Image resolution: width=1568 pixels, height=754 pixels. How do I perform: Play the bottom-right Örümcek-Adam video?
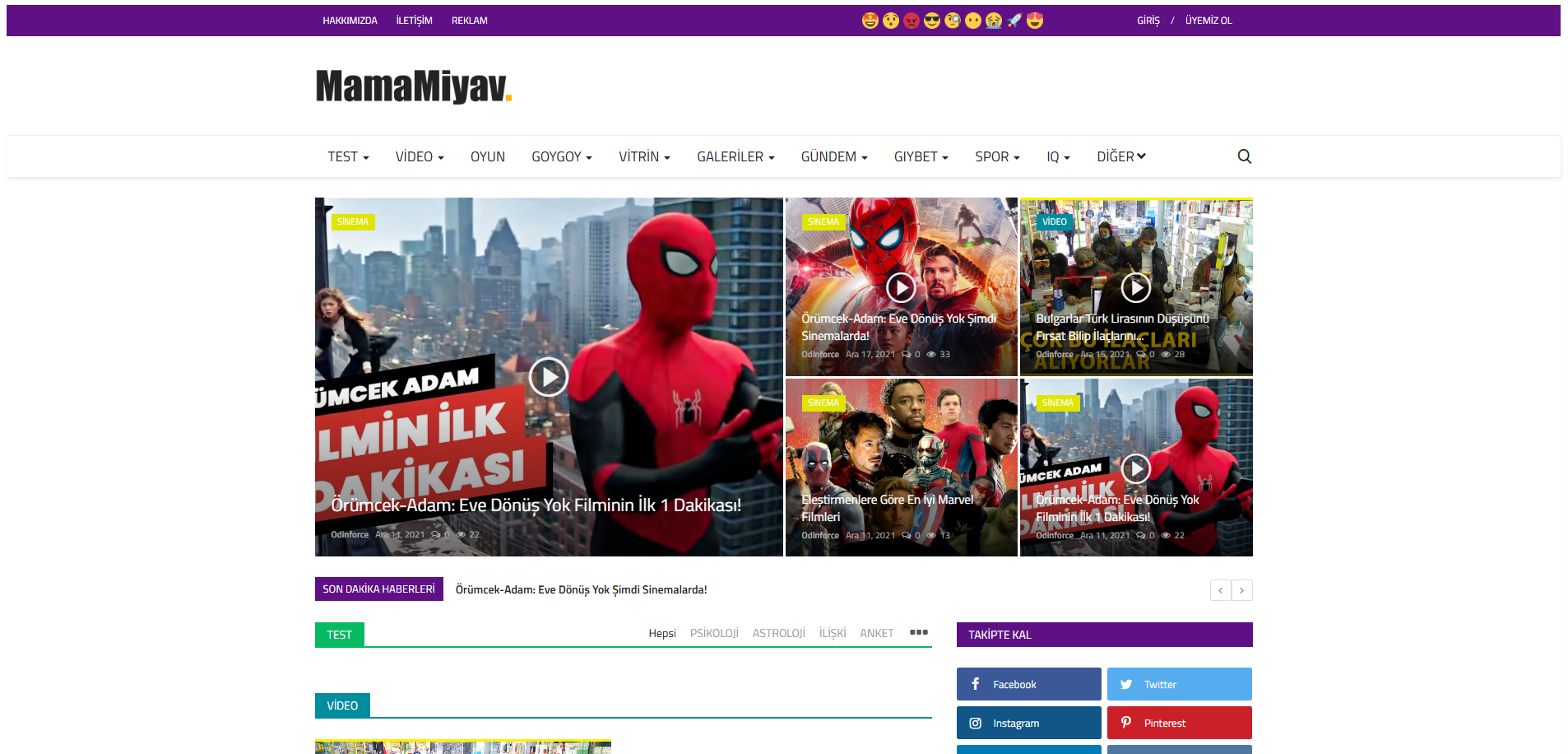point(1136,468)
